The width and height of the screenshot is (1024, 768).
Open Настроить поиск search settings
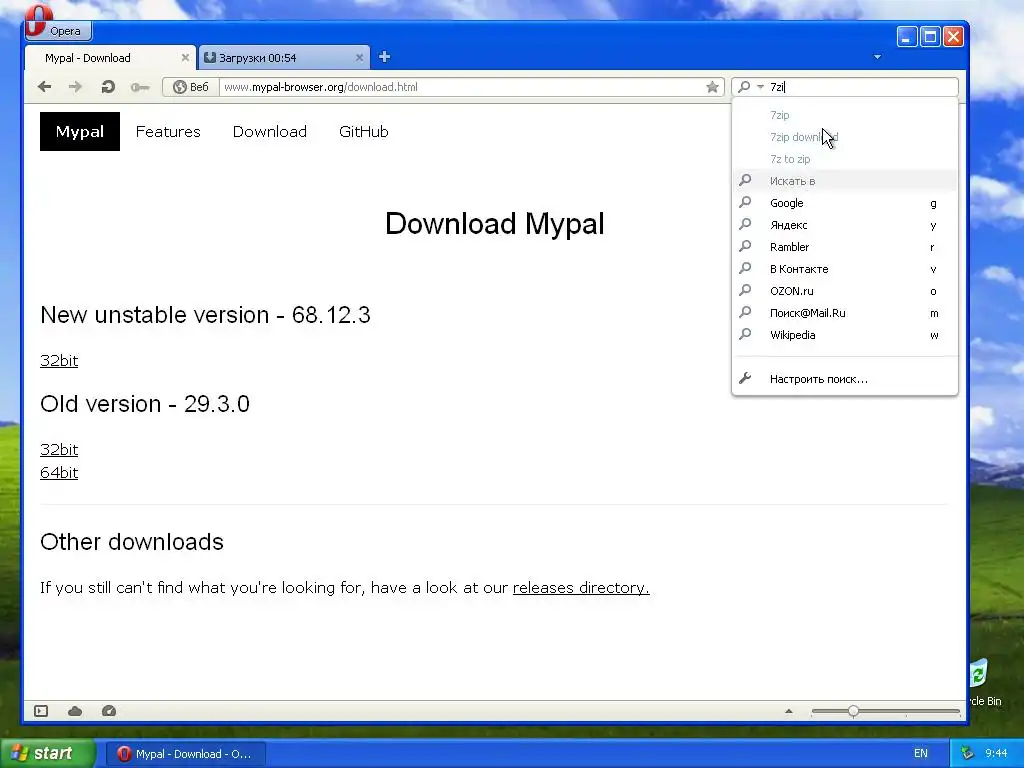[x=845, y=379]
